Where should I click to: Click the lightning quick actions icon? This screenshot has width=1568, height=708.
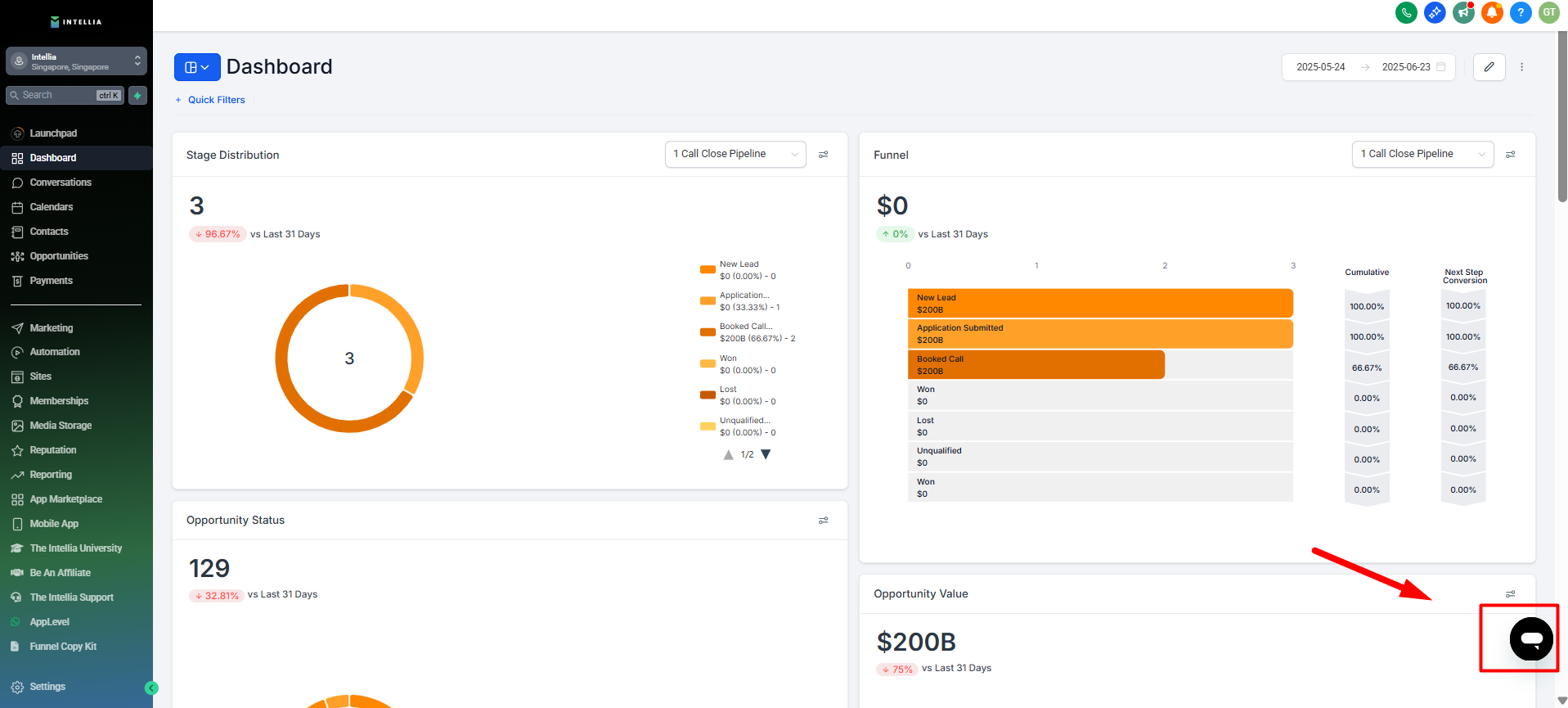[137, 96]
